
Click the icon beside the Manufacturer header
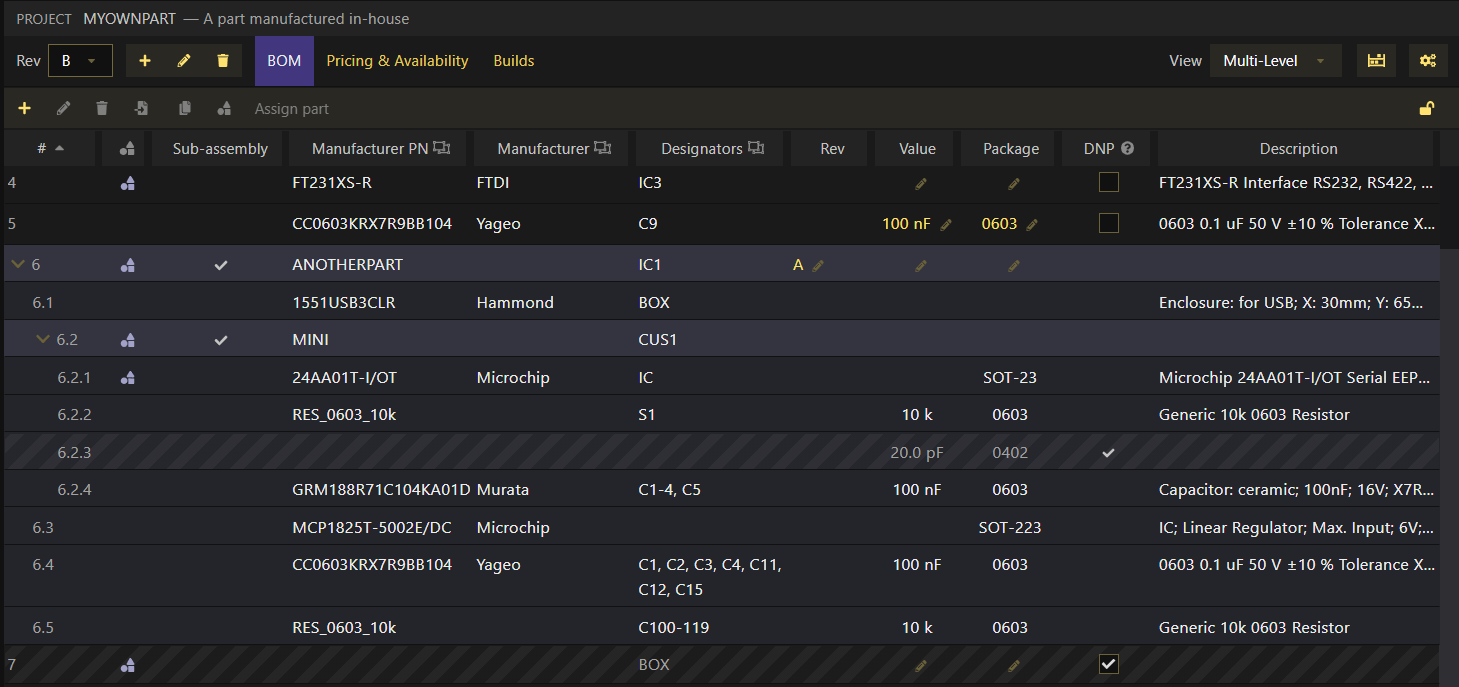[602, 148]
